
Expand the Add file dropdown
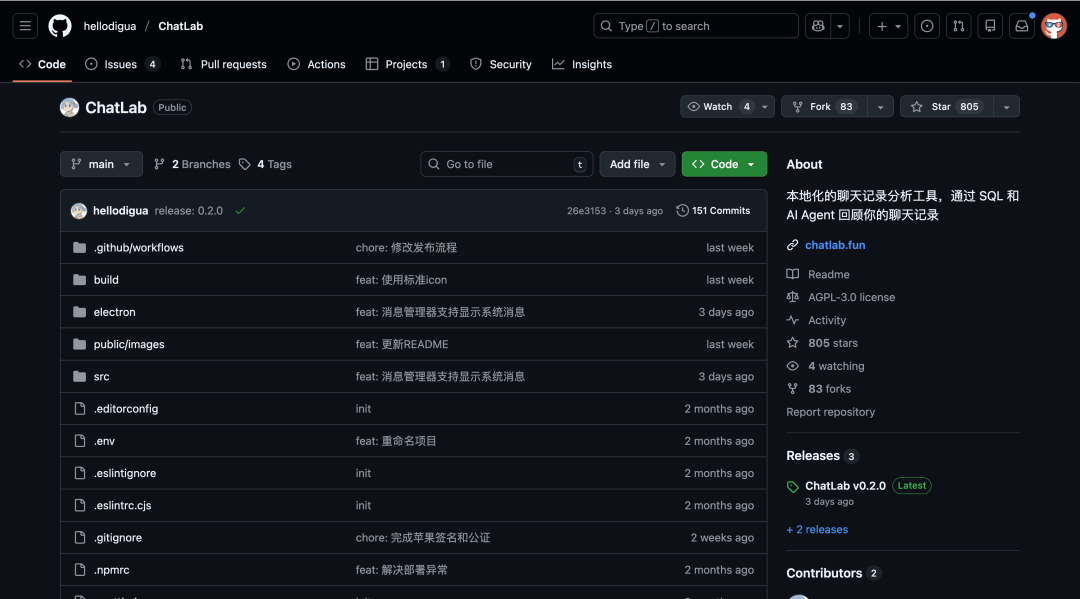pos(637,164)
